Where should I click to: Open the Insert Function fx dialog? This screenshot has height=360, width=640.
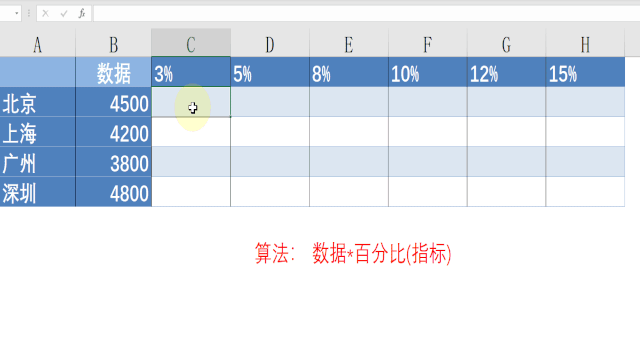[x=82, y=13]
